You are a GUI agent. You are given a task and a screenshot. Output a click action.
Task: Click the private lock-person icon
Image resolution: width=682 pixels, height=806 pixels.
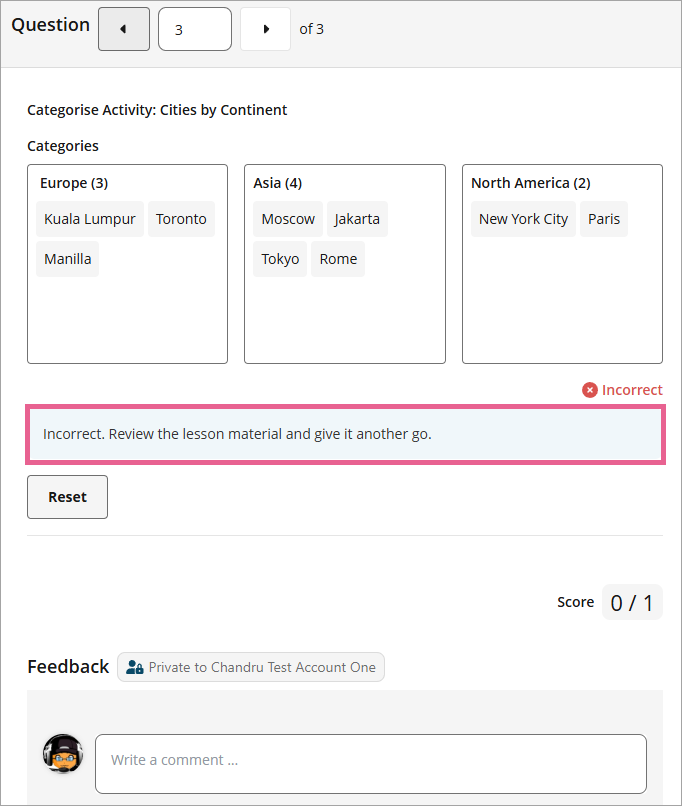click(135, 667)
